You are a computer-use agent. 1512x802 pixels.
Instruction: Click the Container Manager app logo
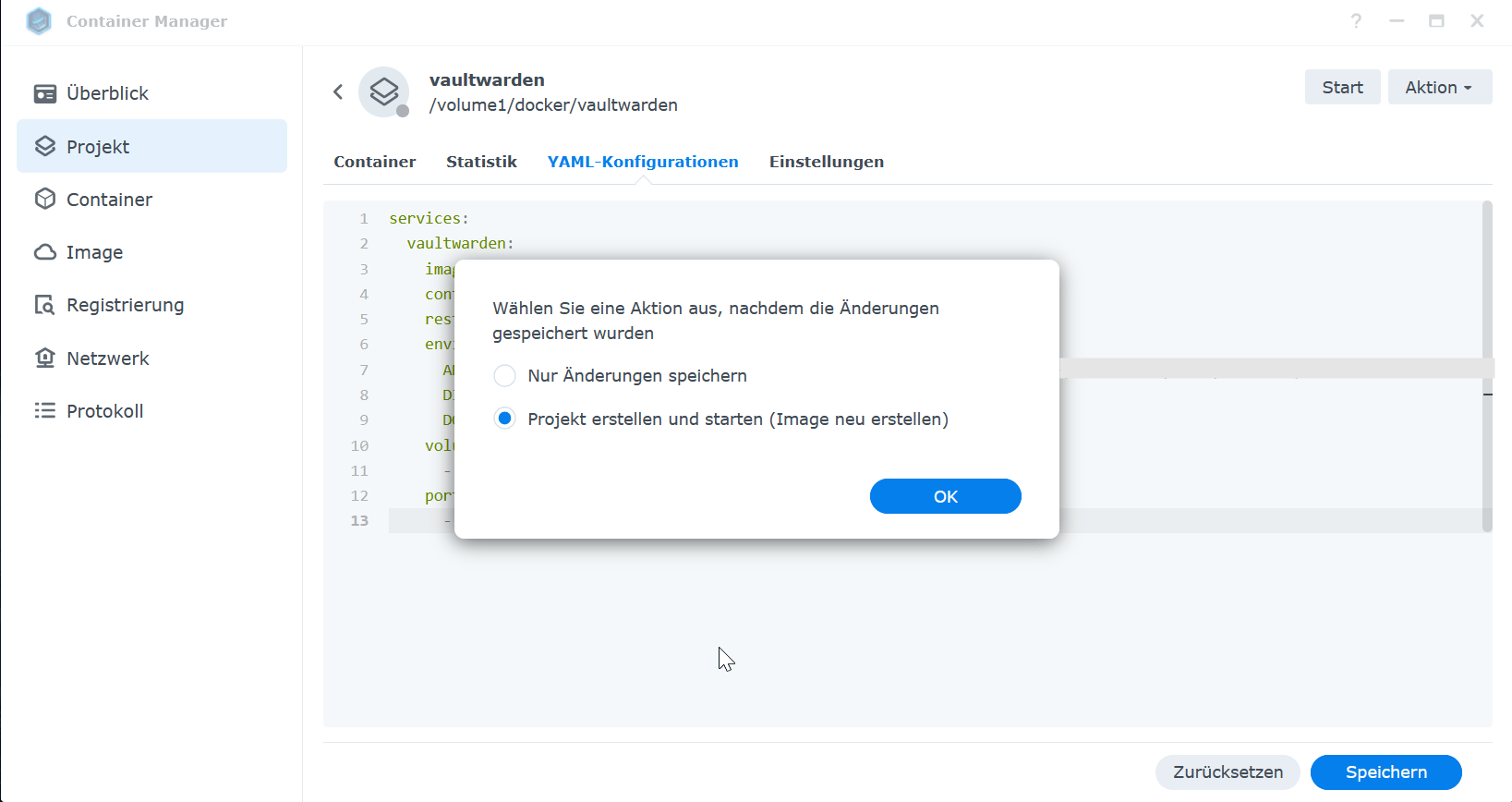coord(39,21)
